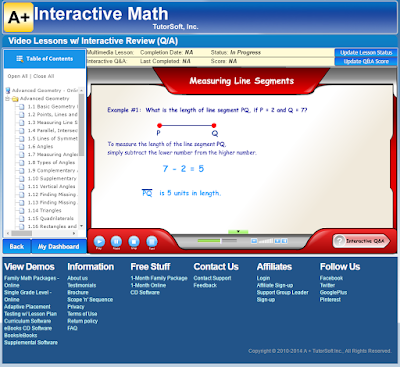This screenshot has height=367, width=400.
Task: Open Affiliate Sign-up link
Action: [275, 285]
